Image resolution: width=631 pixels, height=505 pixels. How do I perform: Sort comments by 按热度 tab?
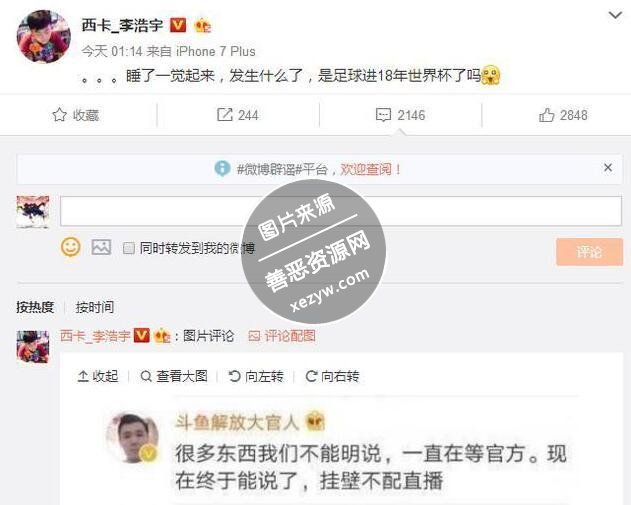[x=35, y=307]
